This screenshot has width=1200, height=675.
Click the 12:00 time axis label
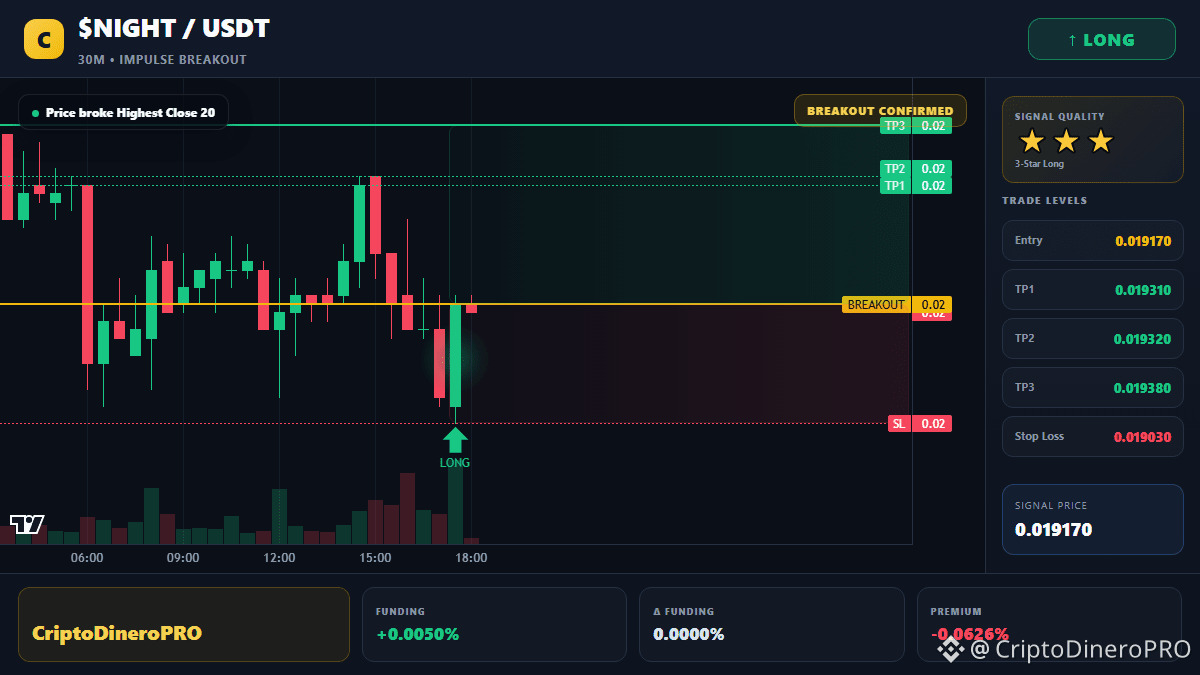(279, 558)
